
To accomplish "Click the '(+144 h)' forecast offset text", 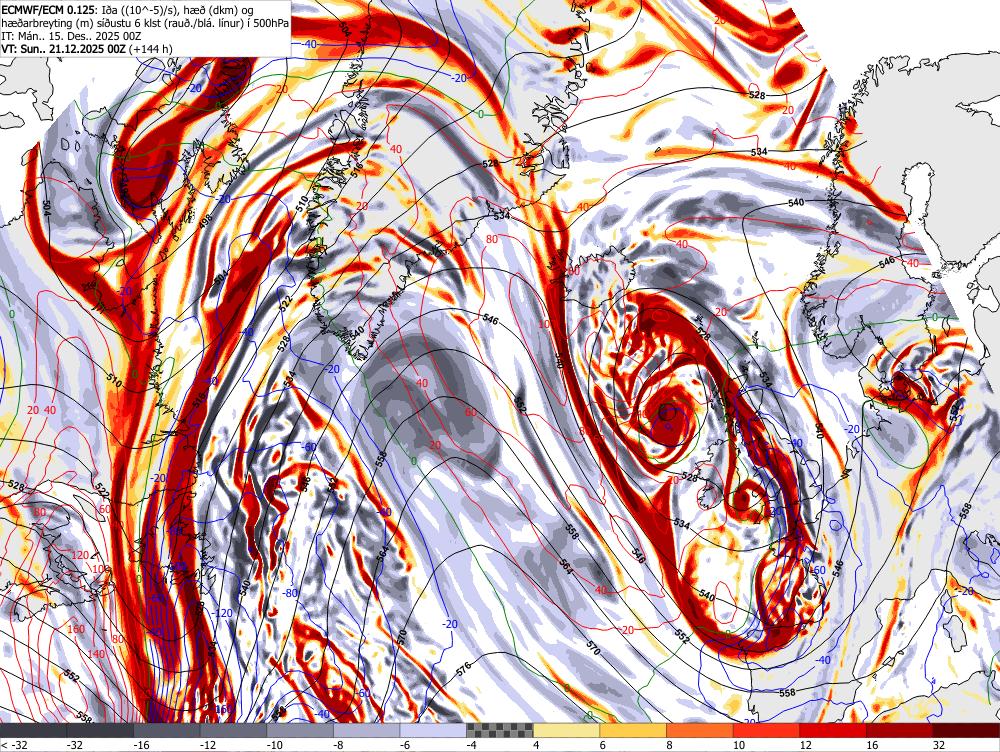I will tap(151, 49).
